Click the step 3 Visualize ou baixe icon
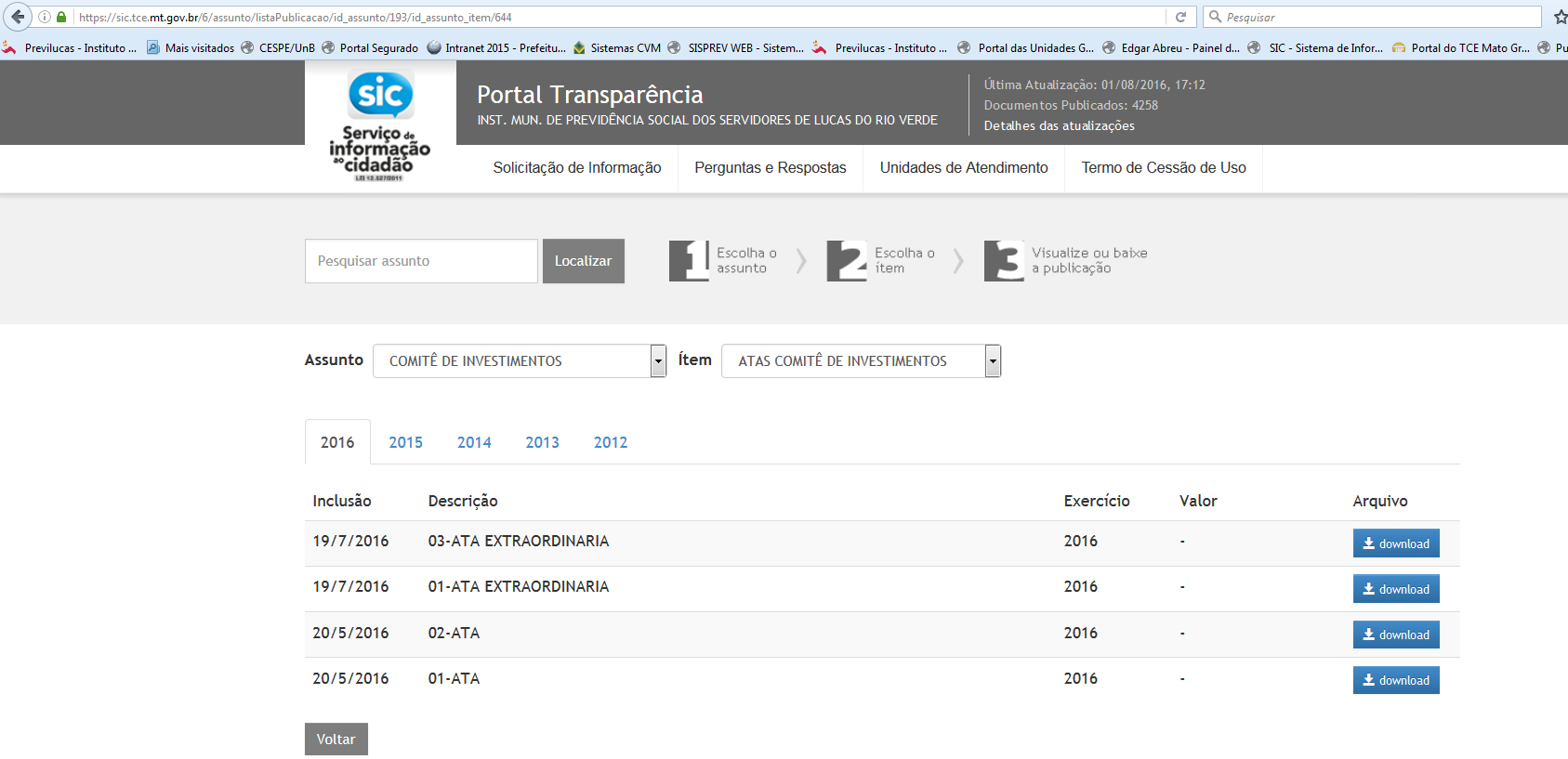1568x759 pixels. 1004,261
